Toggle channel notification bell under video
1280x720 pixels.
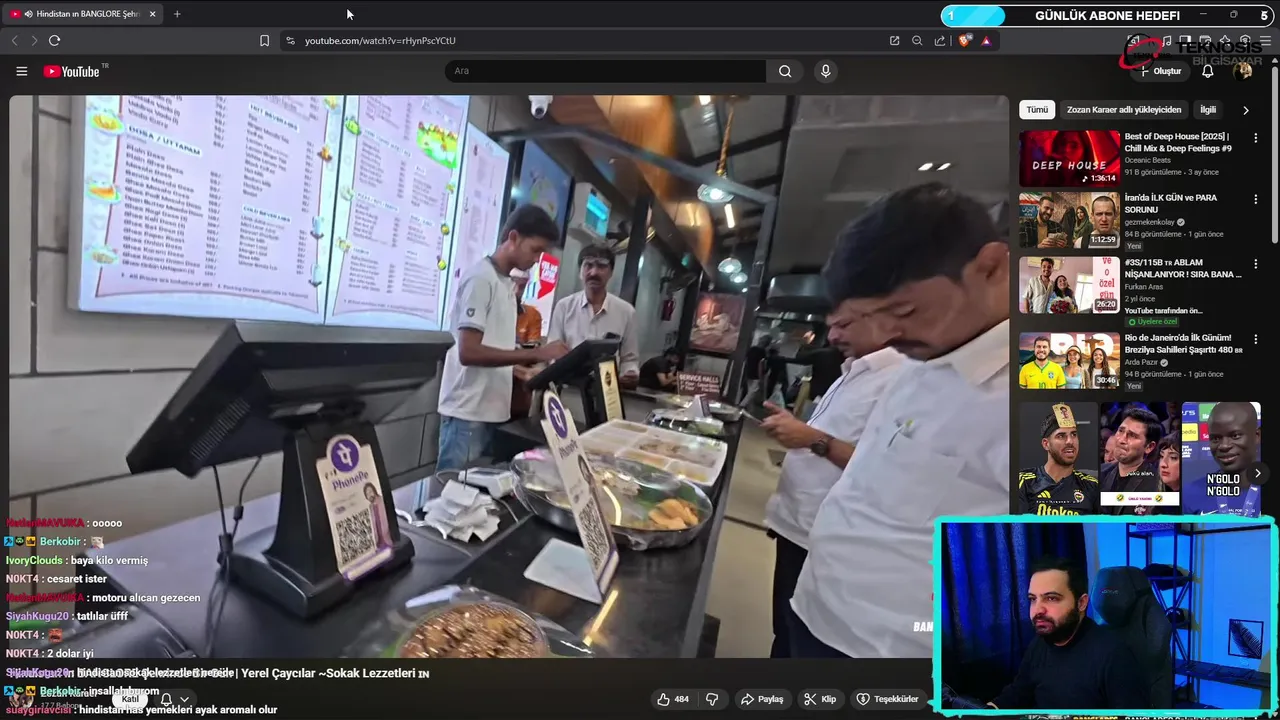coord(166,699)
